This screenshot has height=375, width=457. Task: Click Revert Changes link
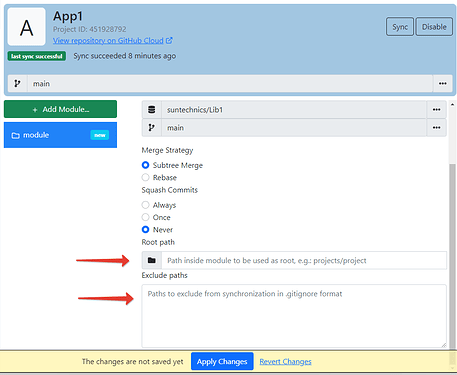[x=285, y=361]
